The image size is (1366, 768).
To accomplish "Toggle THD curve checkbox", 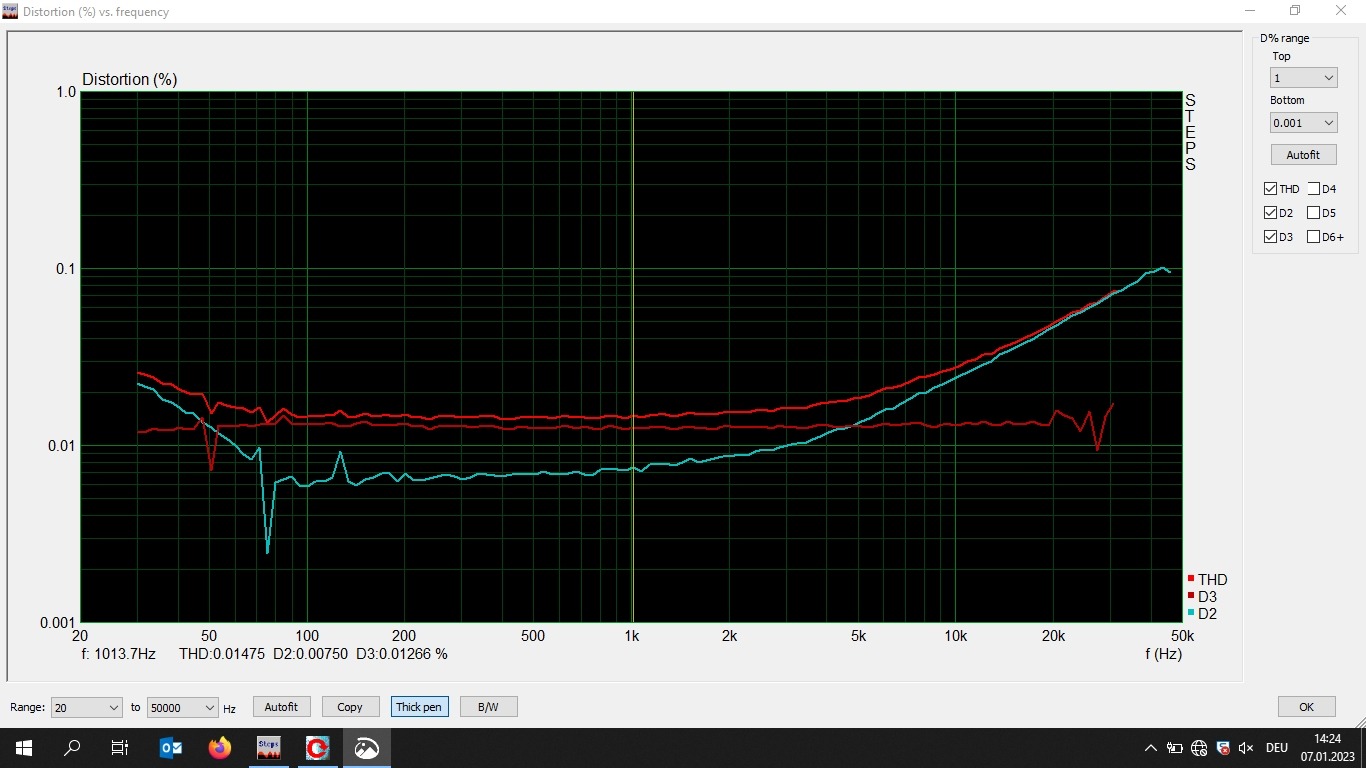I will coord(1270,189).
